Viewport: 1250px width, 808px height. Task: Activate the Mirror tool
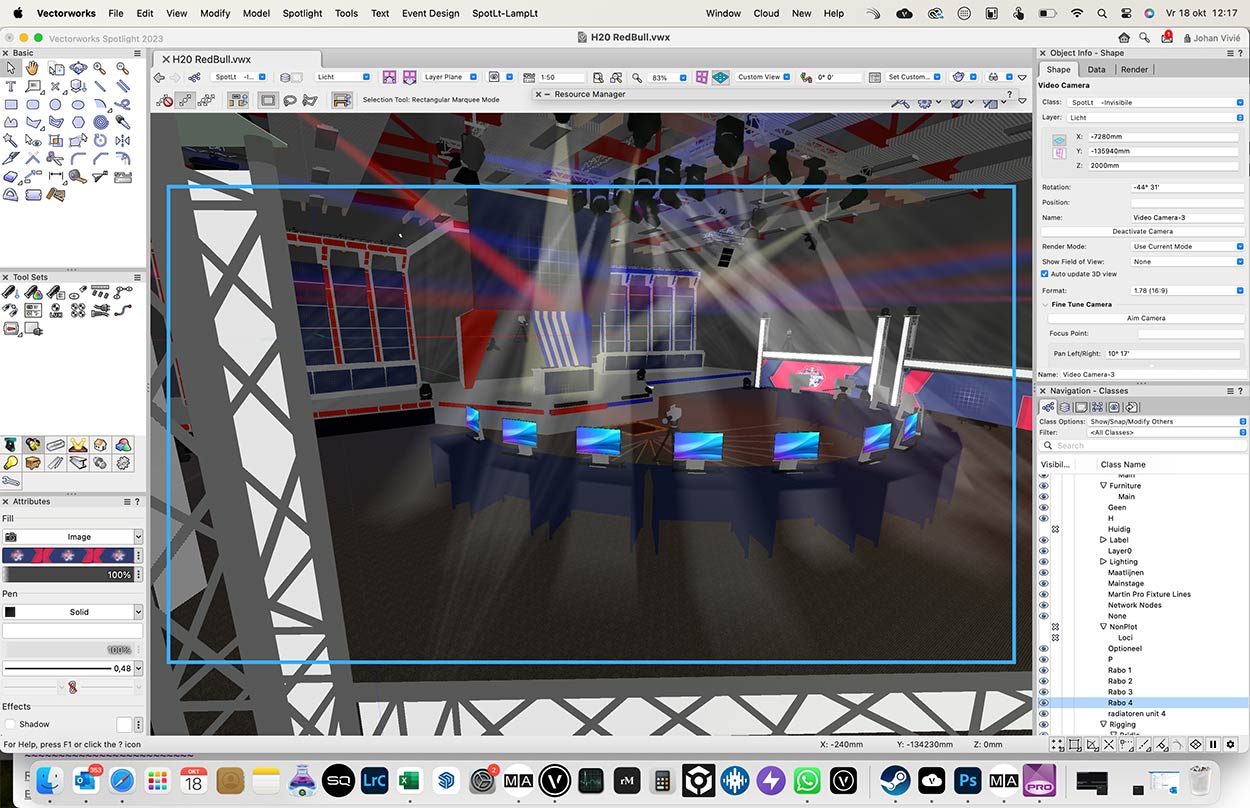[124, 140]
